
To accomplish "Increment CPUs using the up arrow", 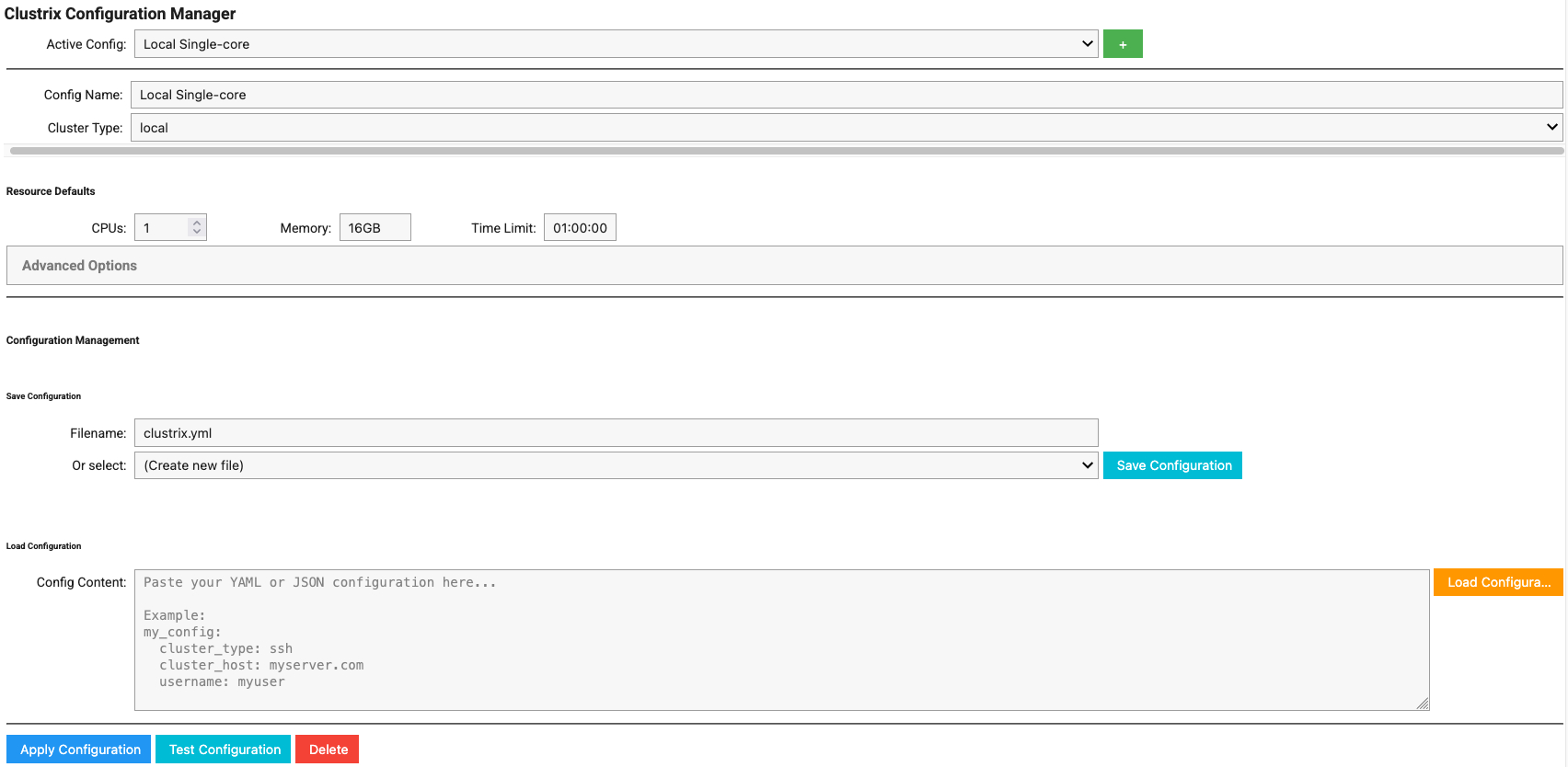I will (x=196, y=223).
